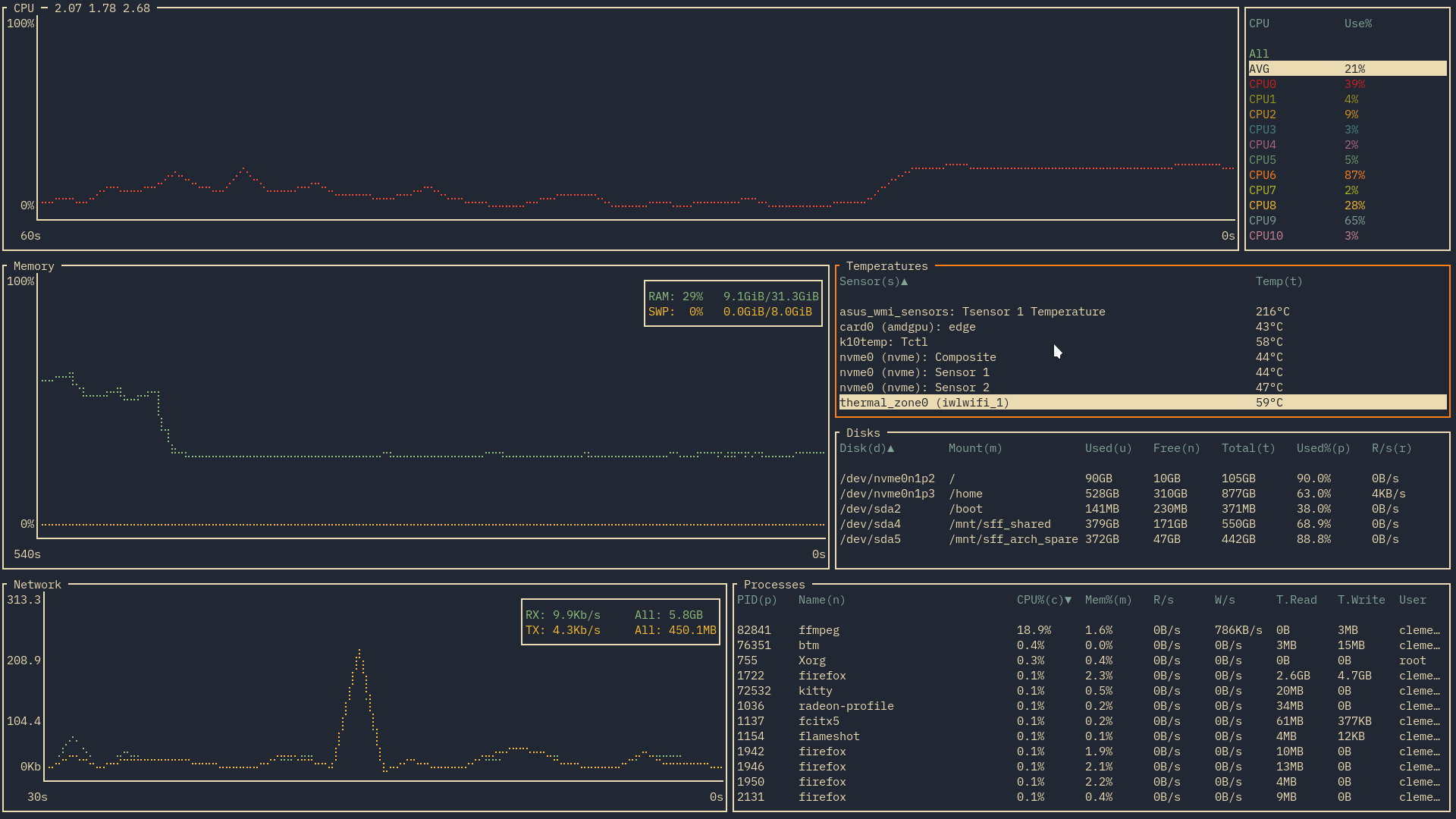Sort disks by Disk(d) column header

[867, 448]
